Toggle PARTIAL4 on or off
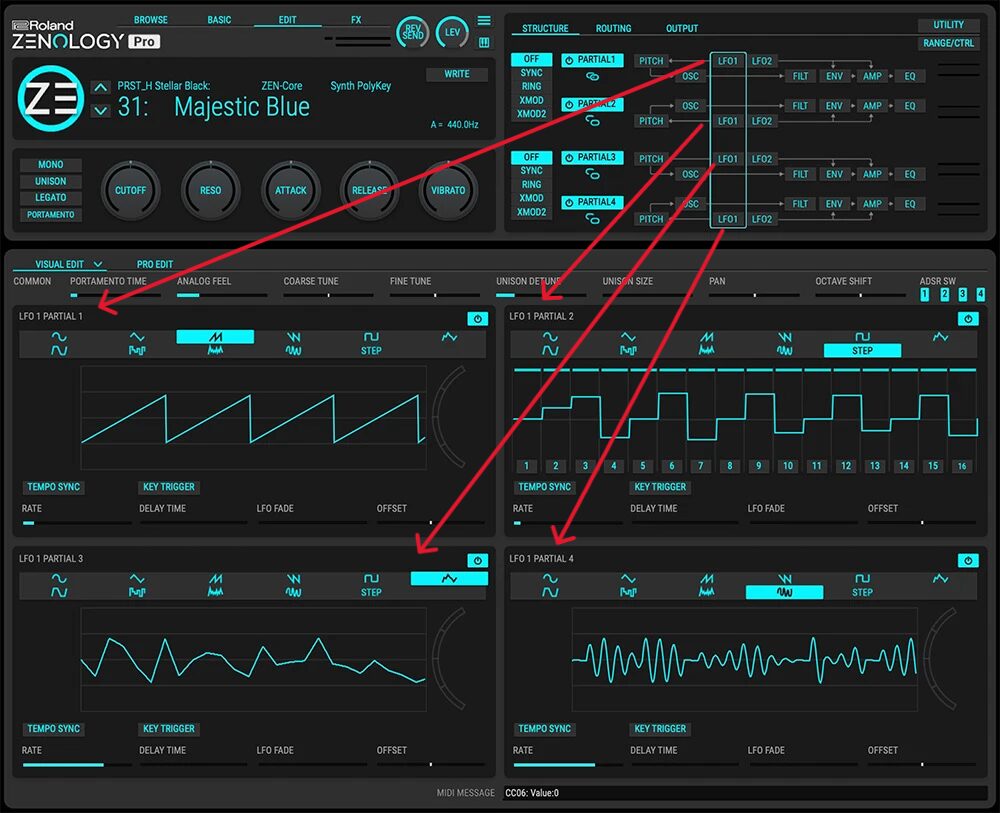This screenshot has width=1000, height=813. click(x=592, y=202)
